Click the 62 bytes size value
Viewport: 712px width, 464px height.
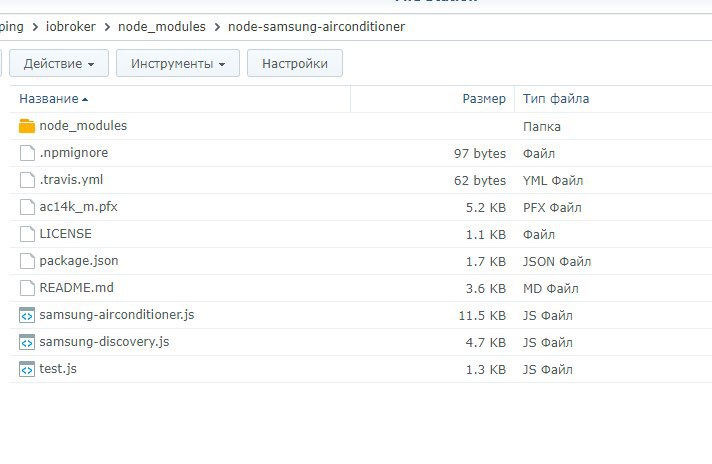click(480, 181)
